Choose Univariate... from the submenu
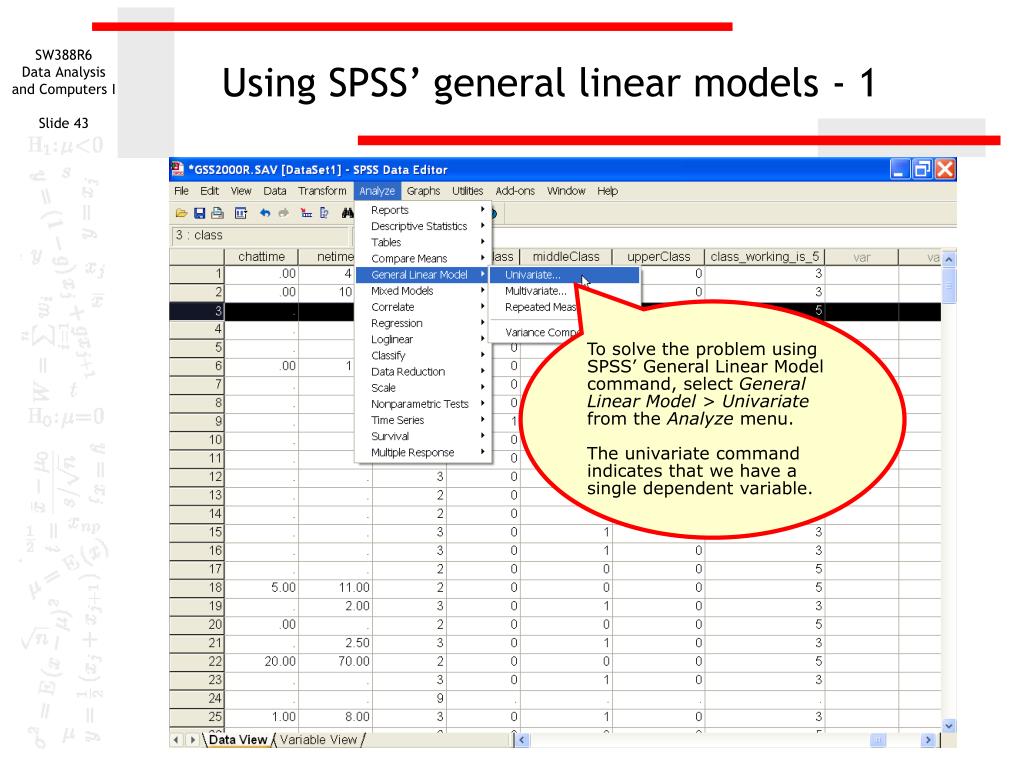The width and height of the screenshot is (1024, 768). 564,275
